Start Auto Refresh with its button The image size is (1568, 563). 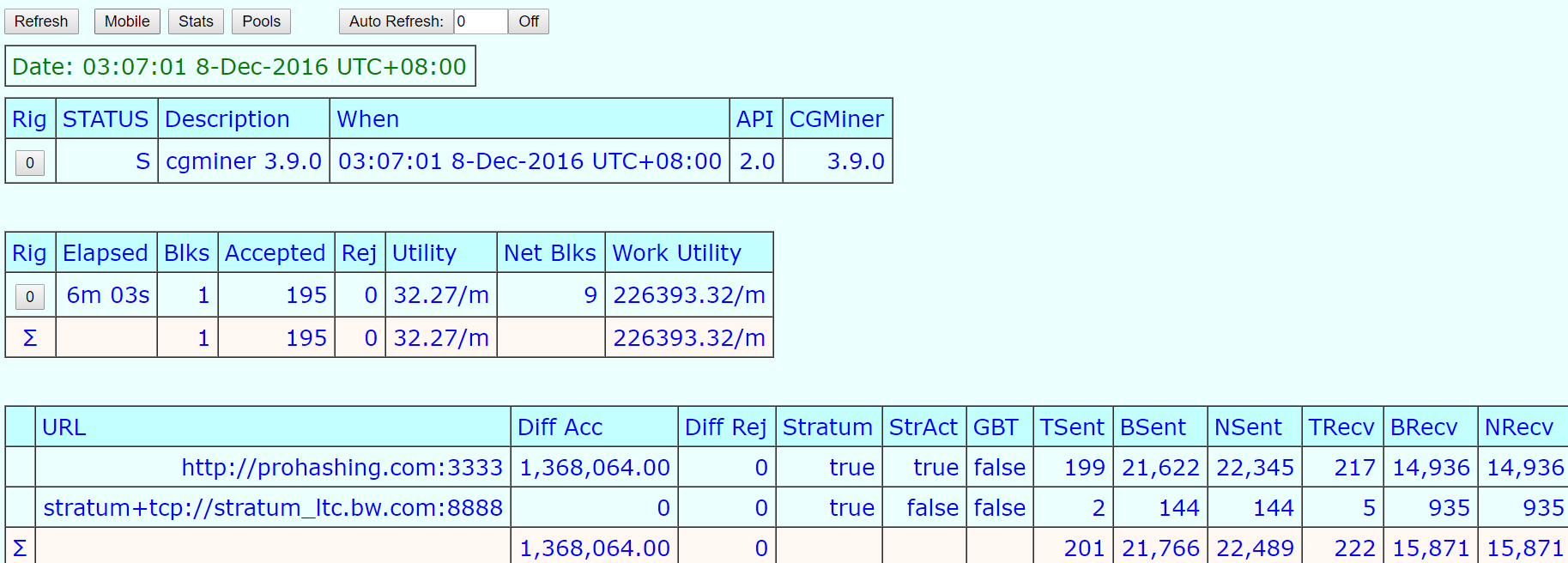pyautogui.click(x=396, y=21)
